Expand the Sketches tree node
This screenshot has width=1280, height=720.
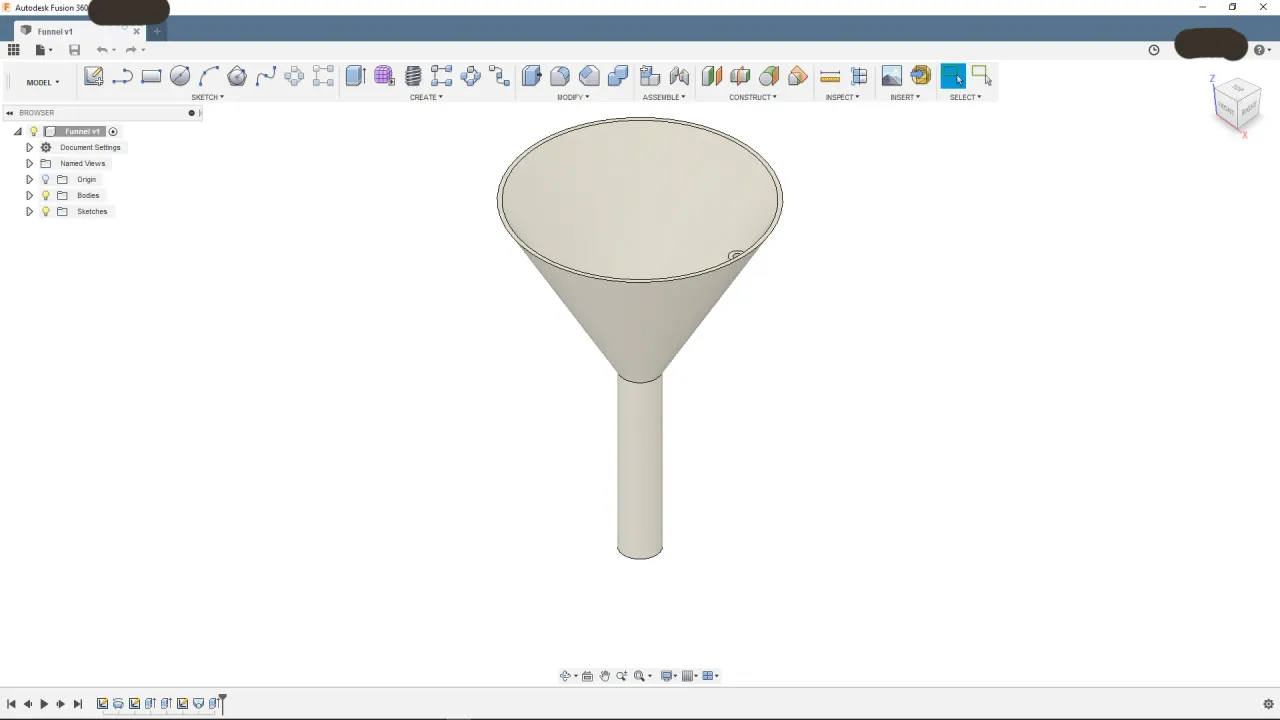(29, 211)
